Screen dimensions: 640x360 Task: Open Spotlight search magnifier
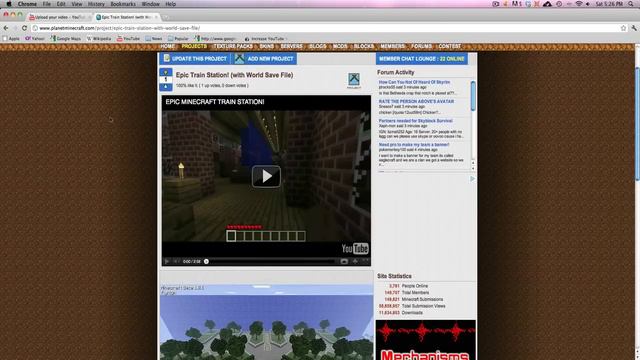(632, 4)
